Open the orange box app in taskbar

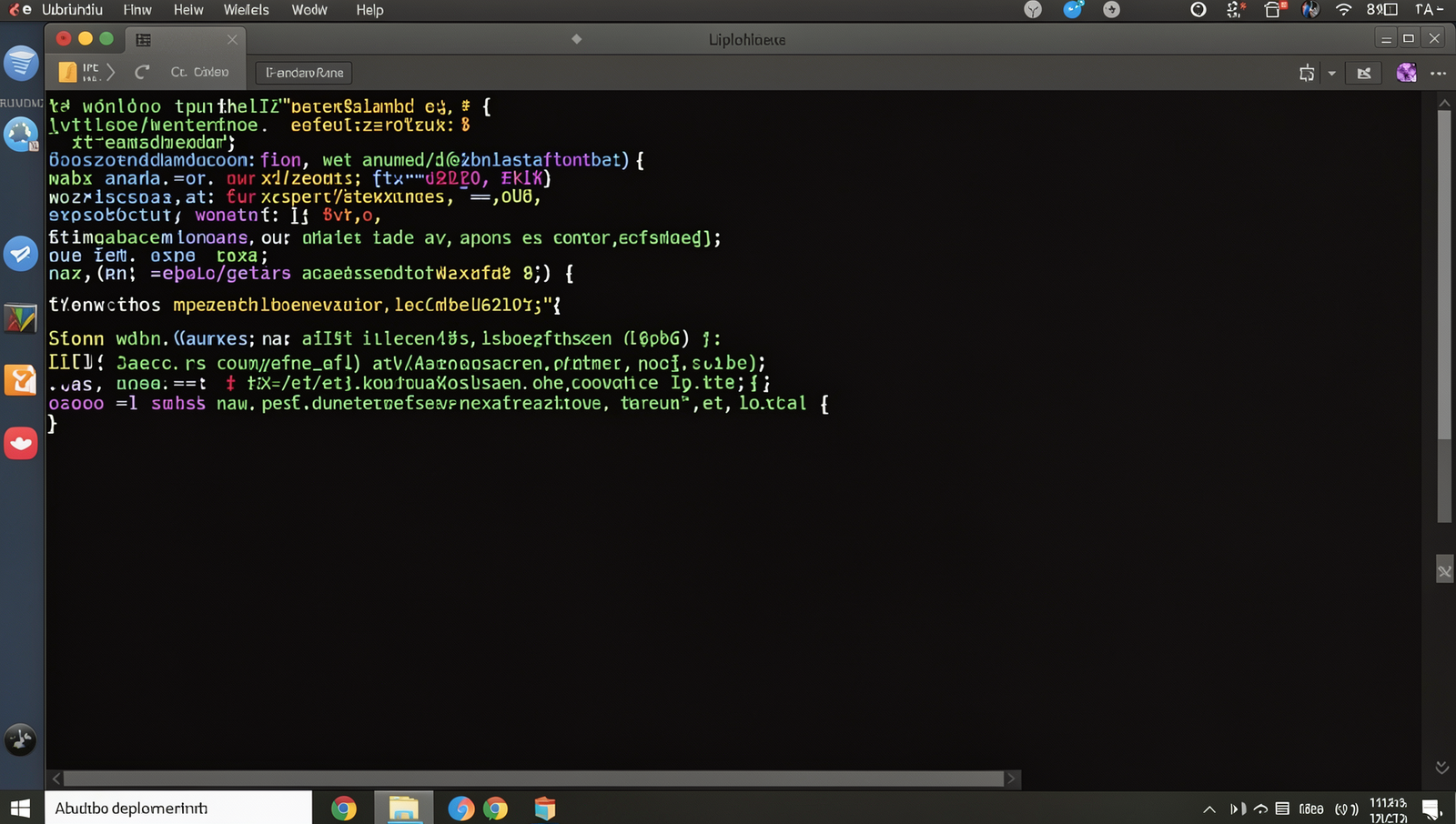tap(544, 808)
